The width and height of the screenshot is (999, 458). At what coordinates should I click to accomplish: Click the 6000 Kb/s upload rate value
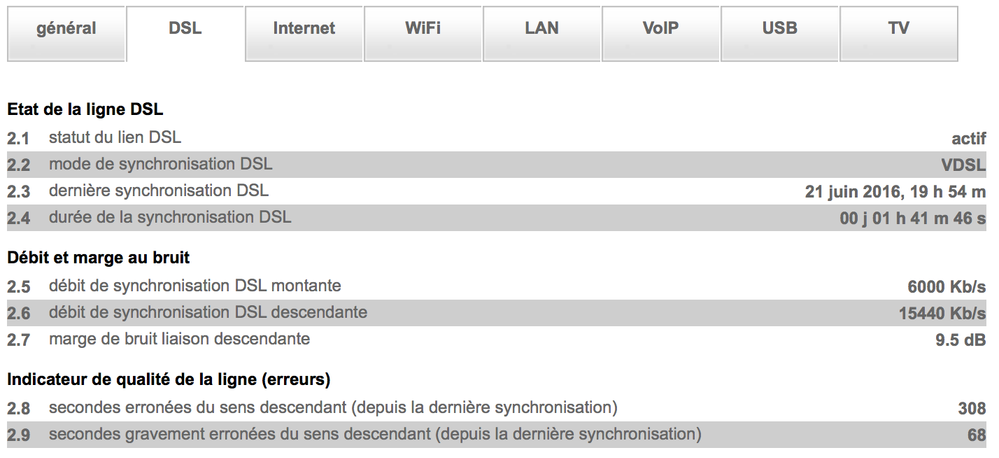(x=946, y=286)
